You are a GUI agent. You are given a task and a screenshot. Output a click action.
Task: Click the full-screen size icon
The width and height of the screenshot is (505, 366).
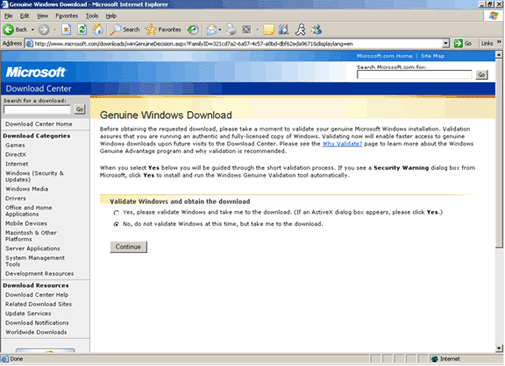pos(247,30)
